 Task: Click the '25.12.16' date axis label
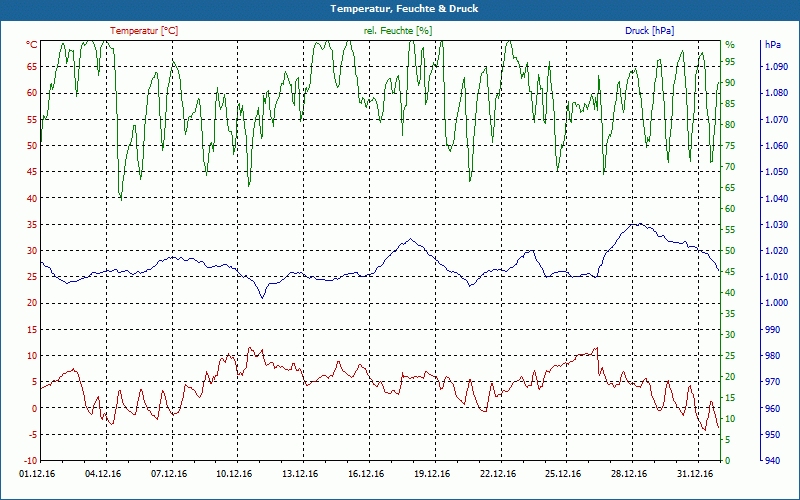click(563, 474)
